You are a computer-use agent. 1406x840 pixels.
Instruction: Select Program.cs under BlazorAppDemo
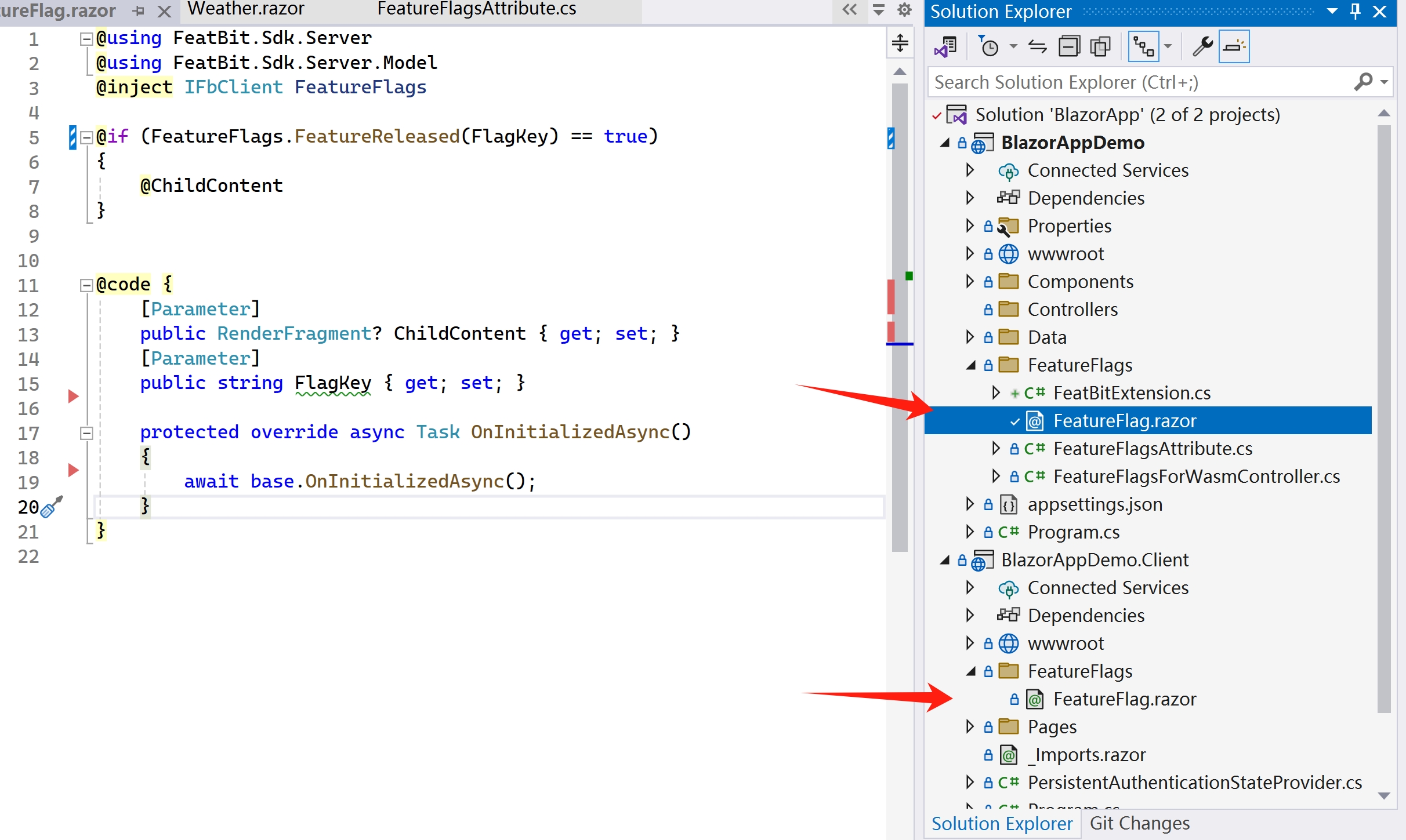click(x=1073, y=532)
